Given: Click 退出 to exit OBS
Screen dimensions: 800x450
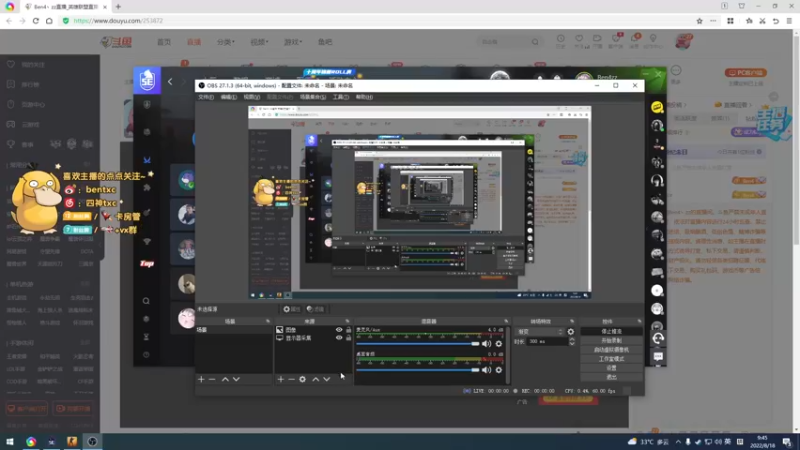Looking at the screenshot, I should click(611, 378).
